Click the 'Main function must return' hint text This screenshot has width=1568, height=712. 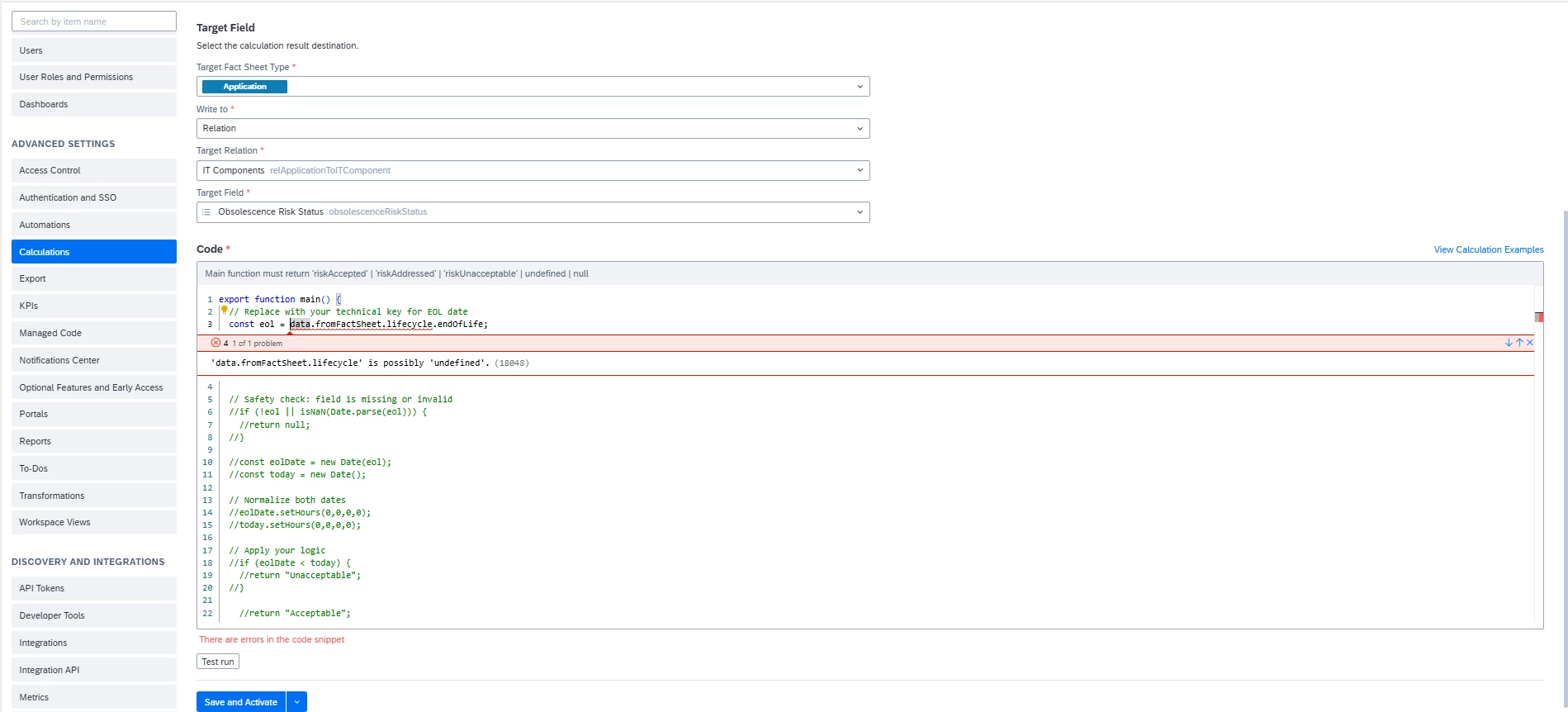(x=397, y=274)
